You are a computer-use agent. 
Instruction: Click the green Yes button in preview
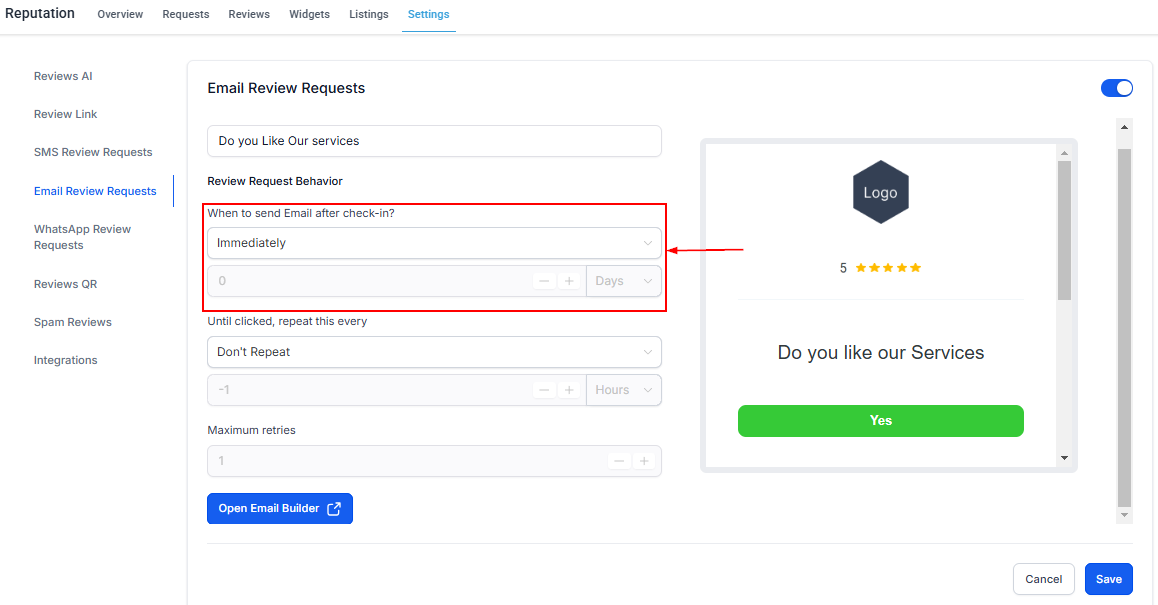880,420
